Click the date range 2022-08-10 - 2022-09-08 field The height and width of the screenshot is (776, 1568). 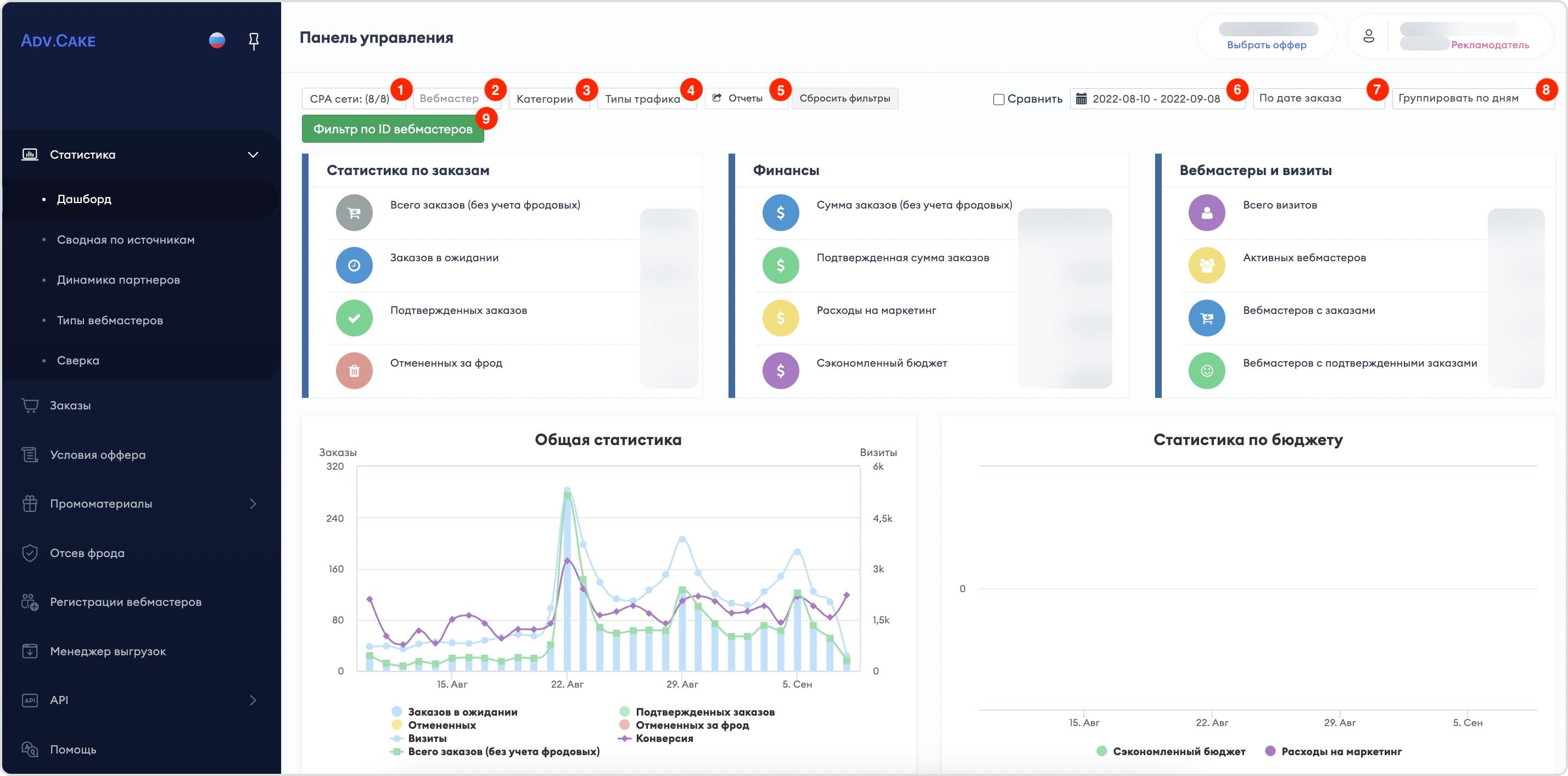coord(1157,99)
